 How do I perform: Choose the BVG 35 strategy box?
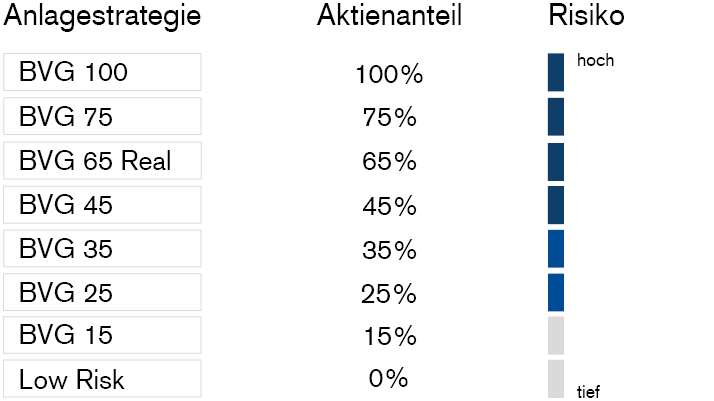pyautogui.click(x=102, y=248)
